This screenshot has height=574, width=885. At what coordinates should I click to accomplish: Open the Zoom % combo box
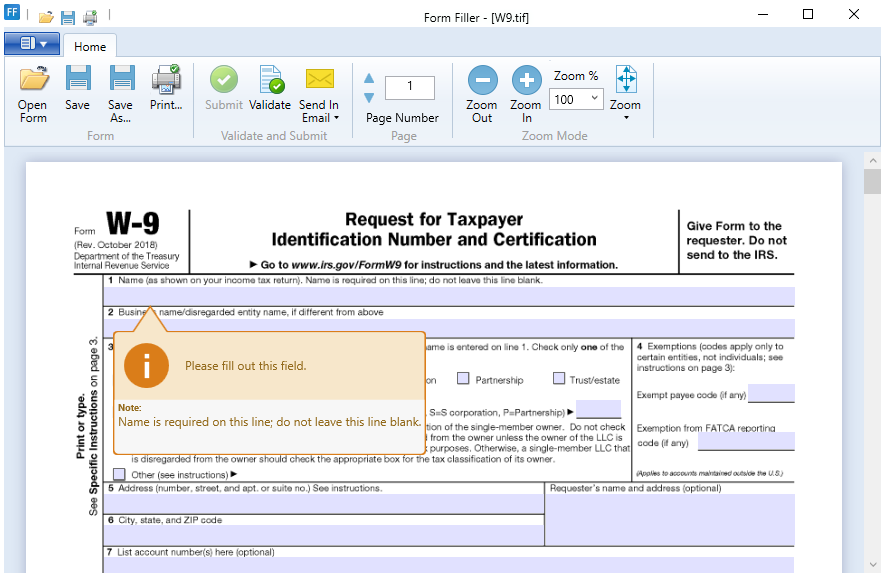point(594,99)
